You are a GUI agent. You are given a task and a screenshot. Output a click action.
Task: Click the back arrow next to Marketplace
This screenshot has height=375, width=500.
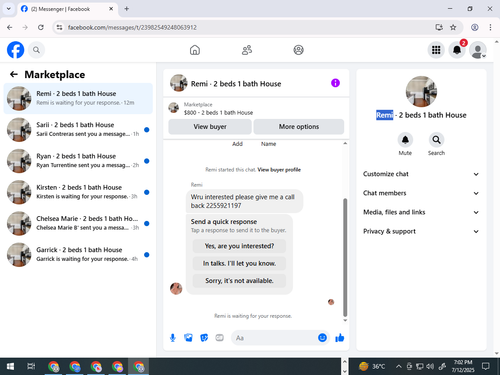[x=14, y=74]
